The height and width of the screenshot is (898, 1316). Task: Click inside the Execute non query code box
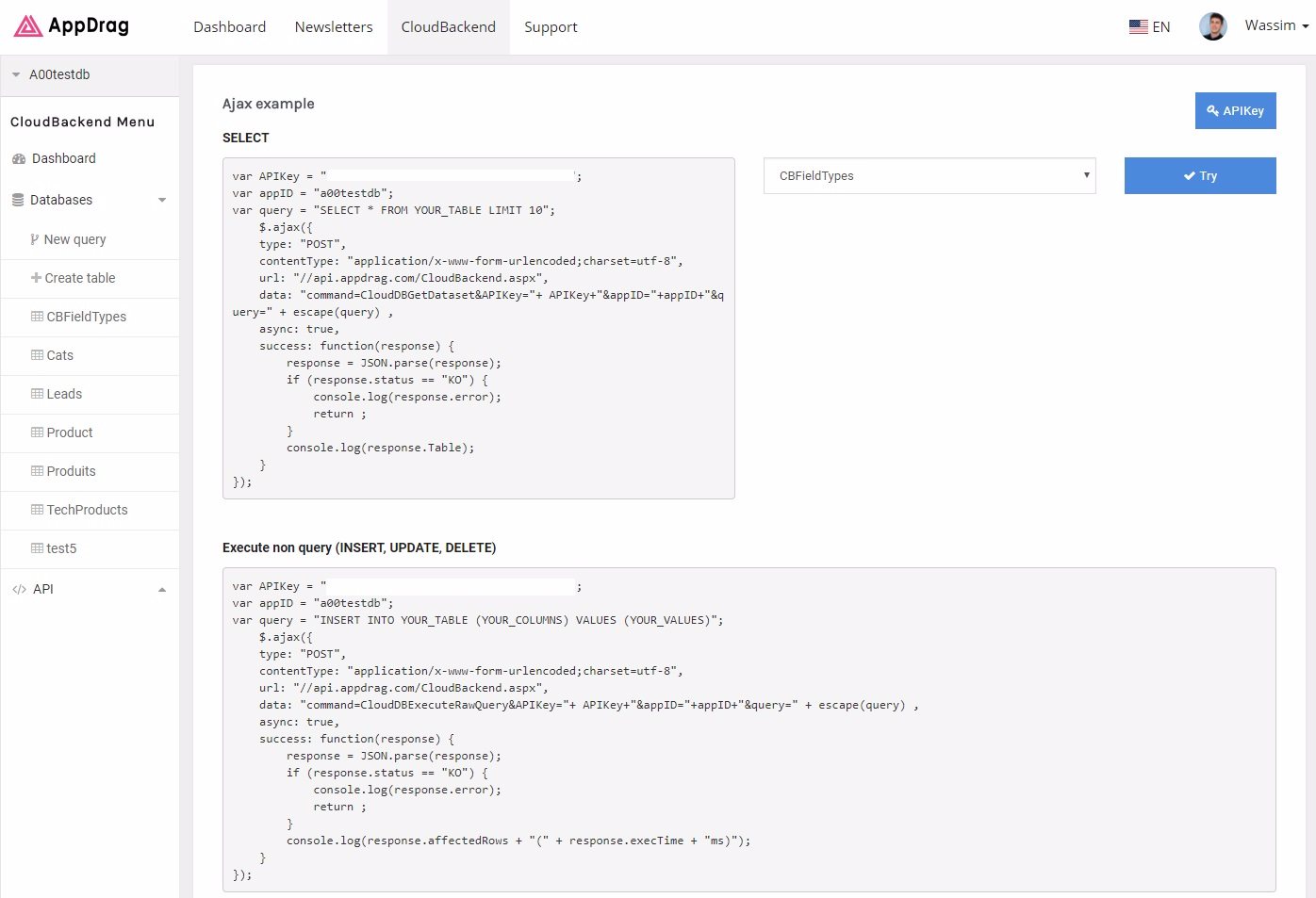point(749,729)
